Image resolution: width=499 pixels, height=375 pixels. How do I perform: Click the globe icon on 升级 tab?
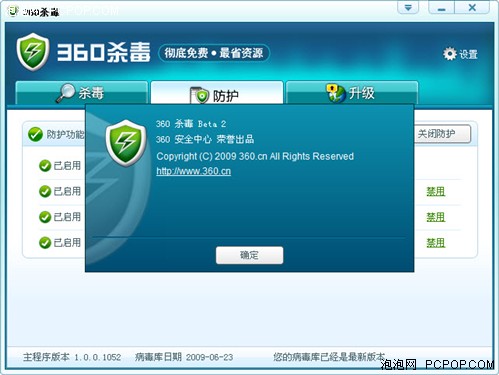336,93
